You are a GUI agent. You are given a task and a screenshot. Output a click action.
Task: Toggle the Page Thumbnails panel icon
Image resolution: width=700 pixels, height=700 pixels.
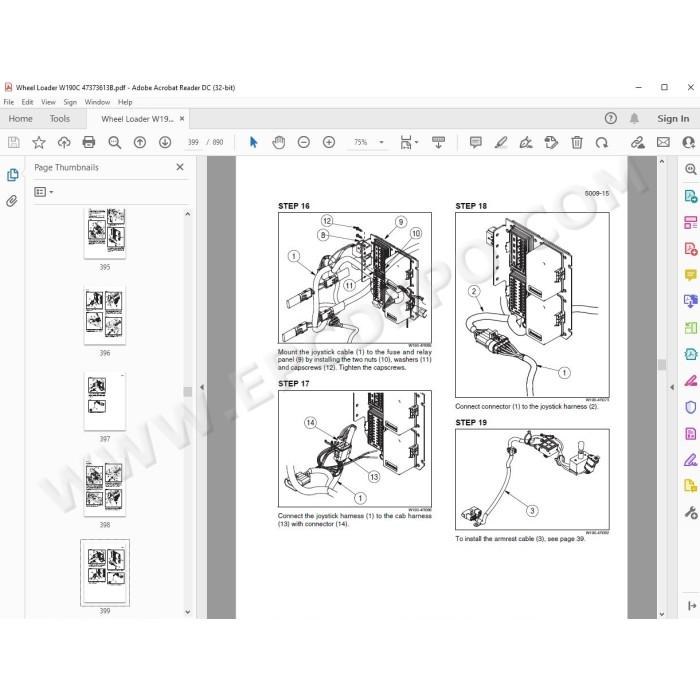(x=12, y=175)
